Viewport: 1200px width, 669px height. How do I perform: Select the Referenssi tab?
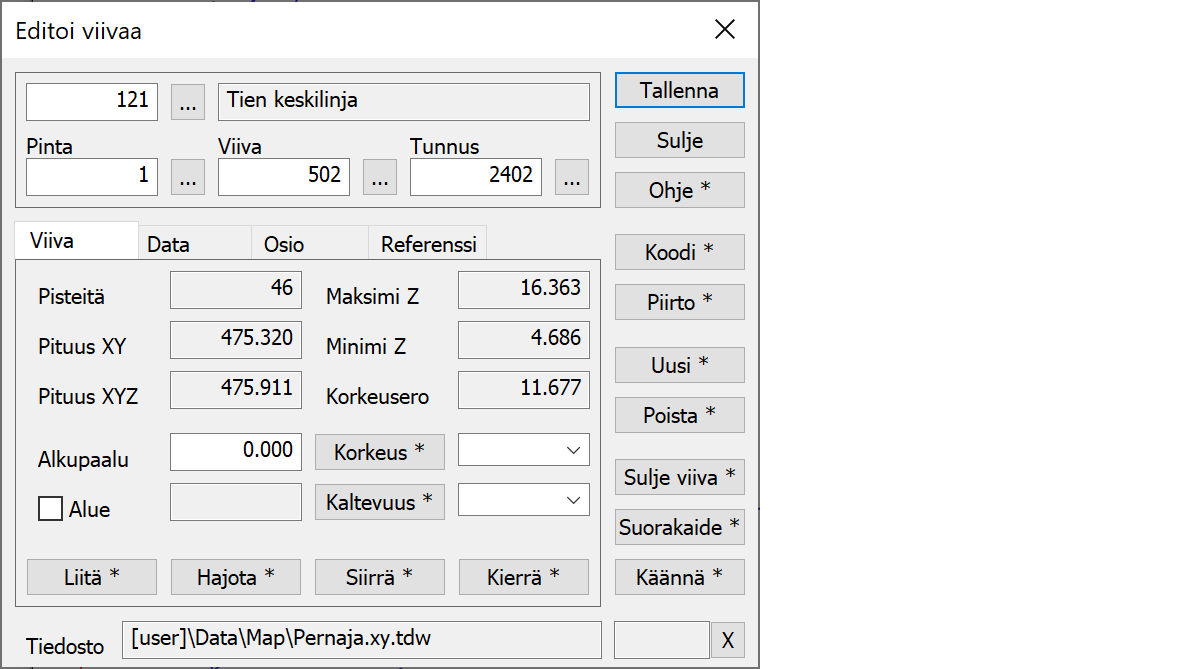point(428,244)
